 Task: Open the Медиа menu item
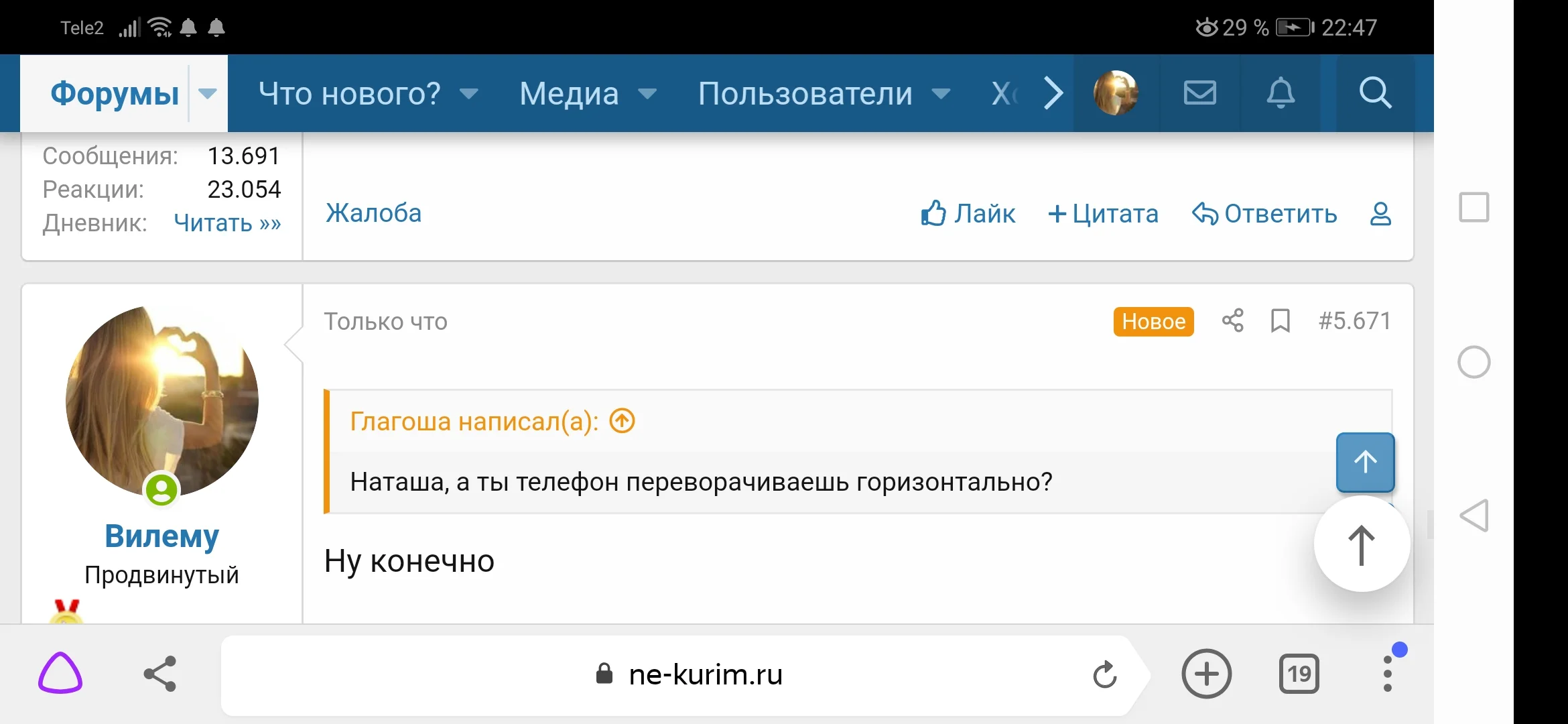click(569, 93)
